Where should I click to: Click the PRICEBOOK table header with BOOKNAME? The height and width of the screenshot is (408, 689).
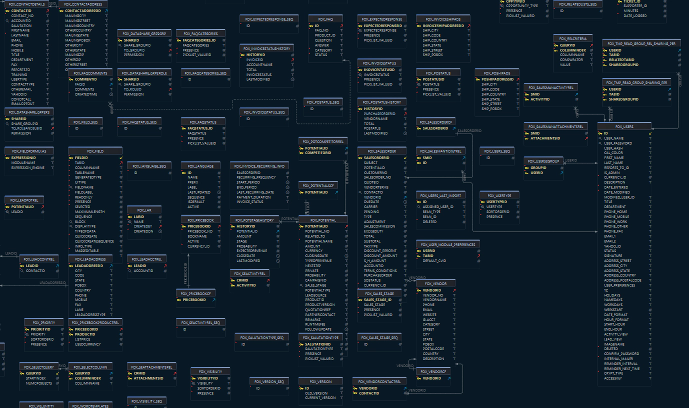(200, 220)
